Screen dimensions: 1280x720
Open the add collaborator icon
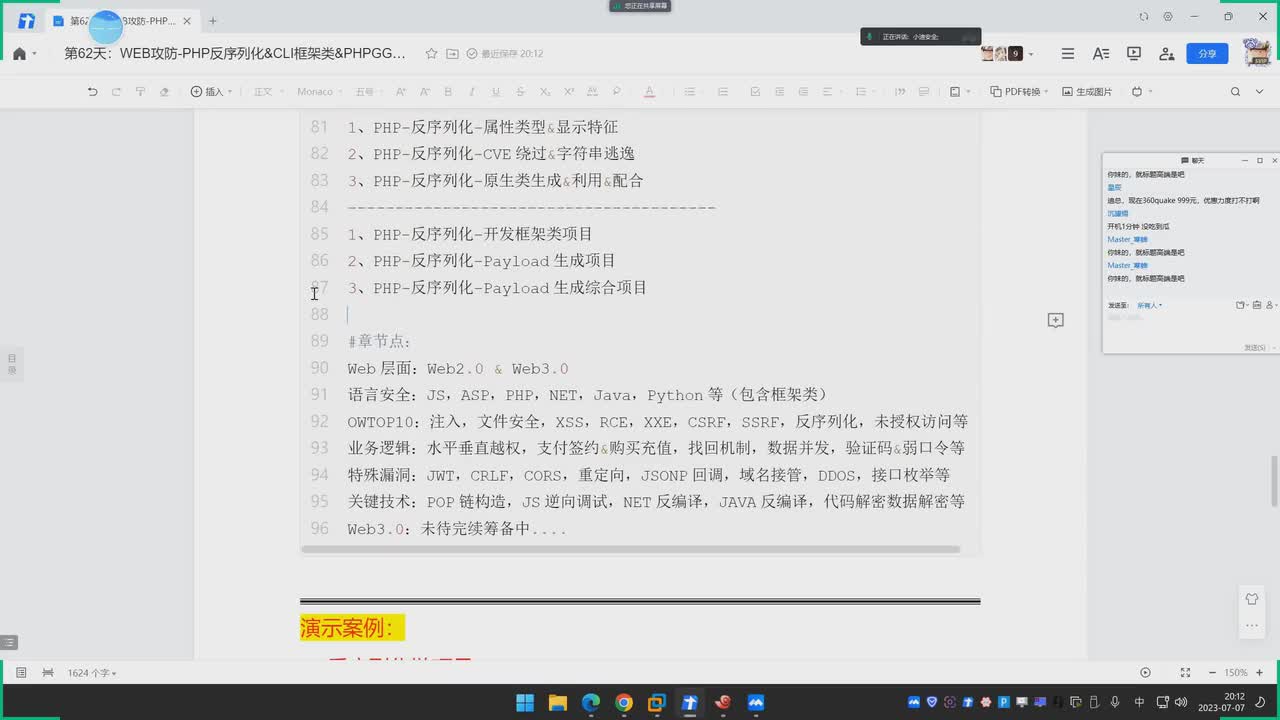coord(1166,54)
